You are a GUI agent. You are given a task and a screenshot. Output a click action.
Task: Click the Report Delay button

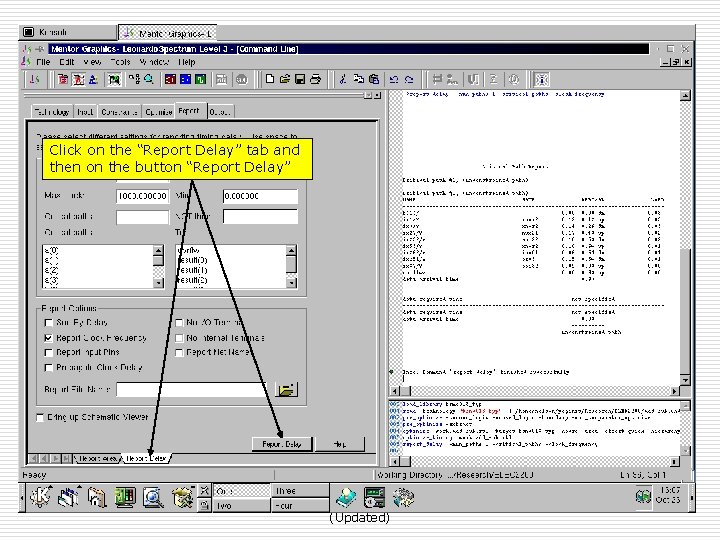(x=281, y=444)
